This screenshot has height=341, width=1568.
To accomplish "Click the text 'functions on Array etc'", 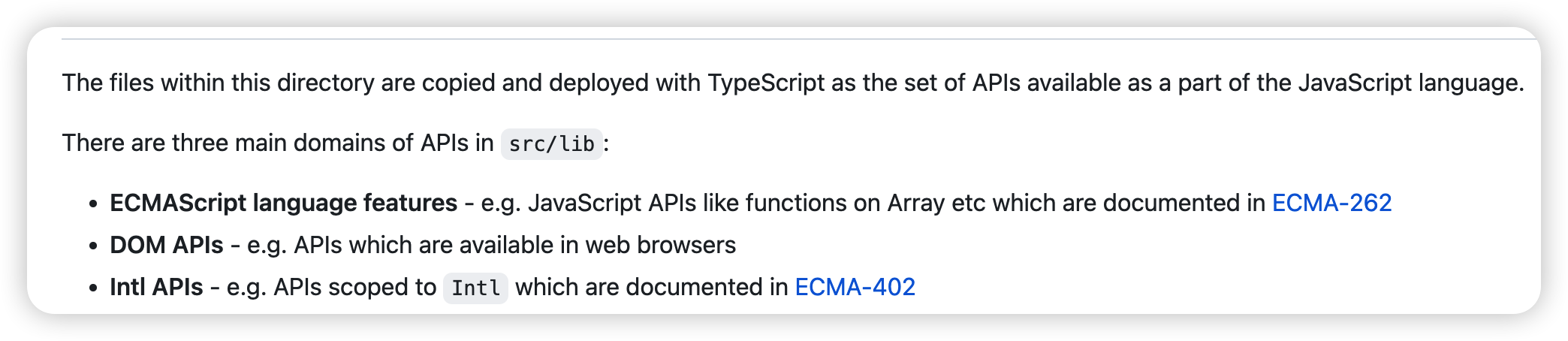I will (865, 203).
